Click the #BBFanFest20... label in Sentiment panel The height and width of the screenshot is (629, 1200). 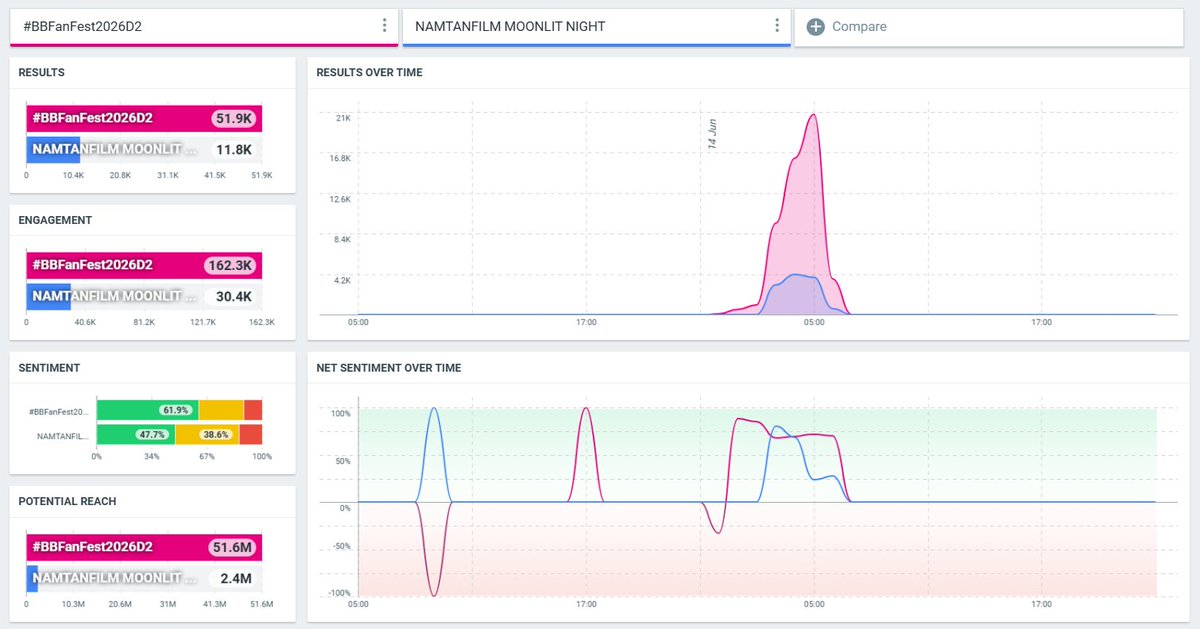[60, 411]
